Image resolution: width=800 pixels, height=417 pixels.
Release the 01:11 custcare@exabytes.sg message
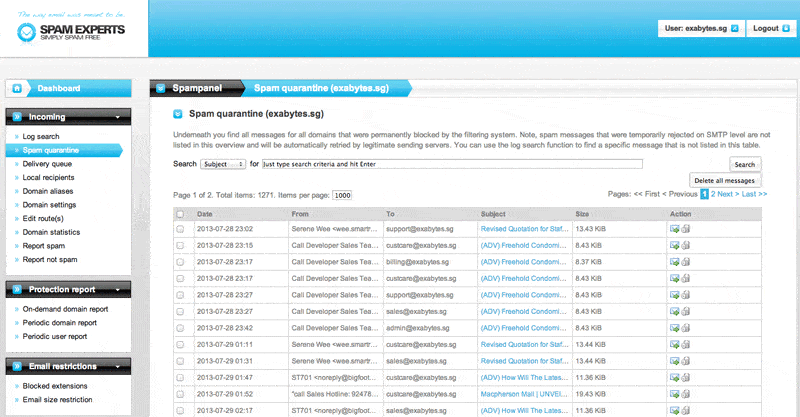[x=674, y=345]
